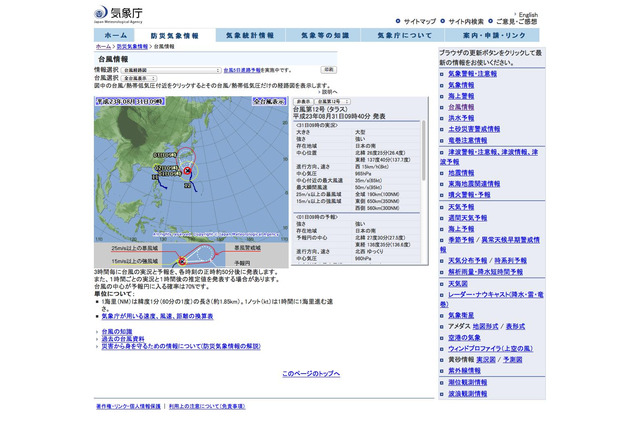Open the 台風第12号 dropdown in the info panel
Viewport: 640px width, 426px height.
click(x=333, y=101)
